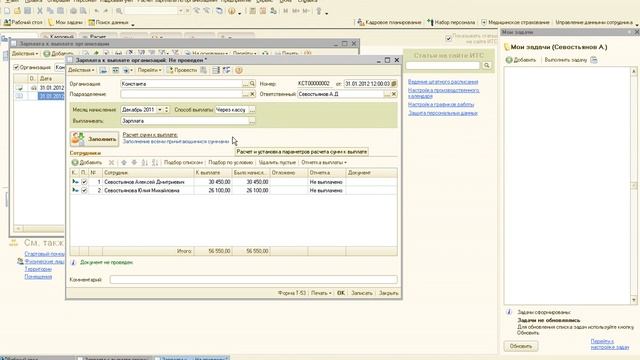
Task: Click Удалить пустые button
Action: point(277,162)
